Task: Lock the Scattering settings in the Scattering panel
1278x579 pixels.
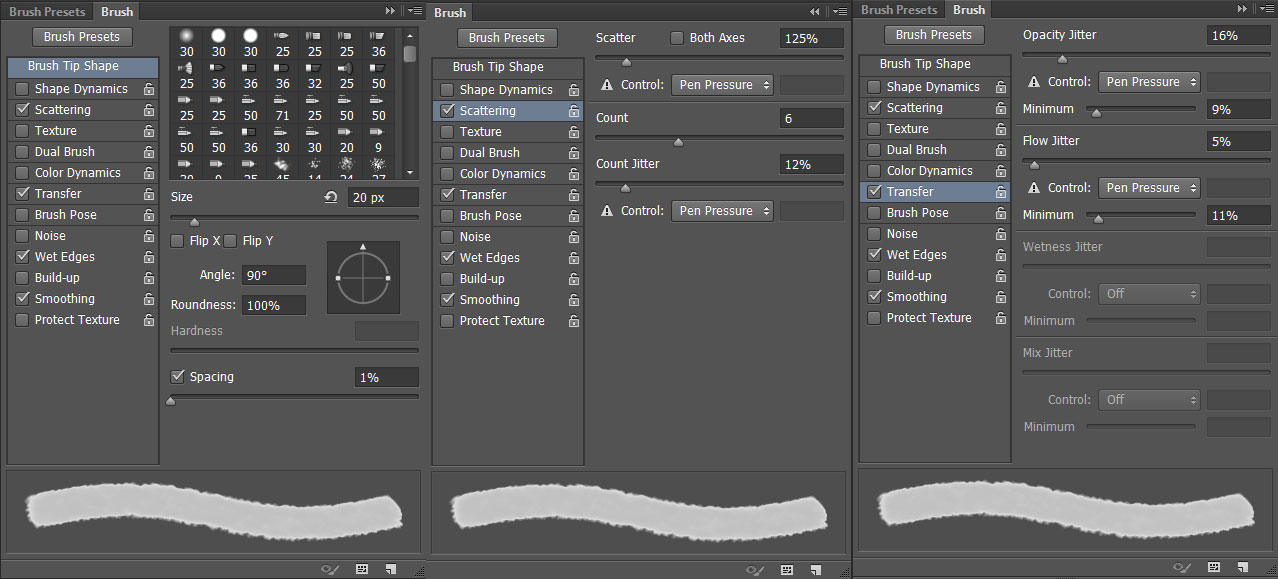Action: 574,111
